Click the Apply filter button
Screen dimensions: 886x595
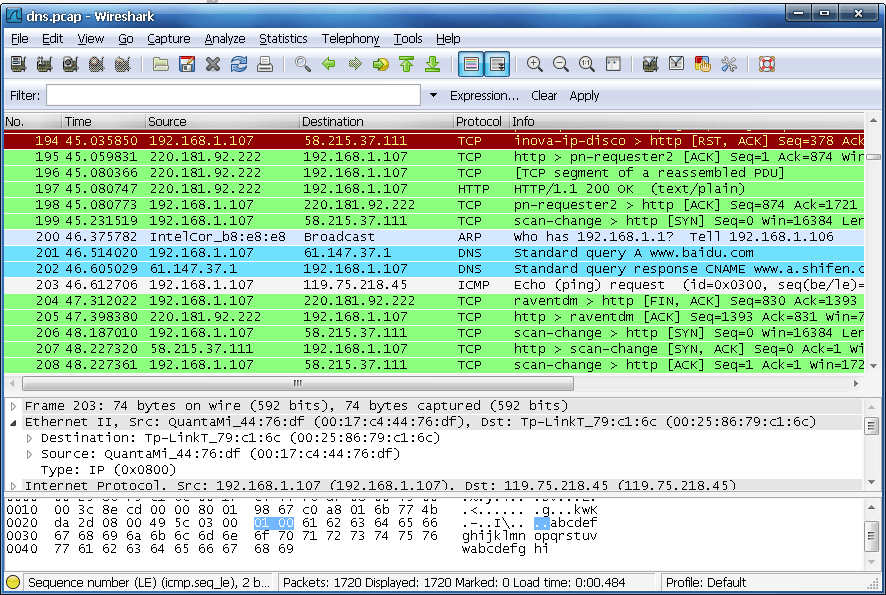tap(584, 96)
